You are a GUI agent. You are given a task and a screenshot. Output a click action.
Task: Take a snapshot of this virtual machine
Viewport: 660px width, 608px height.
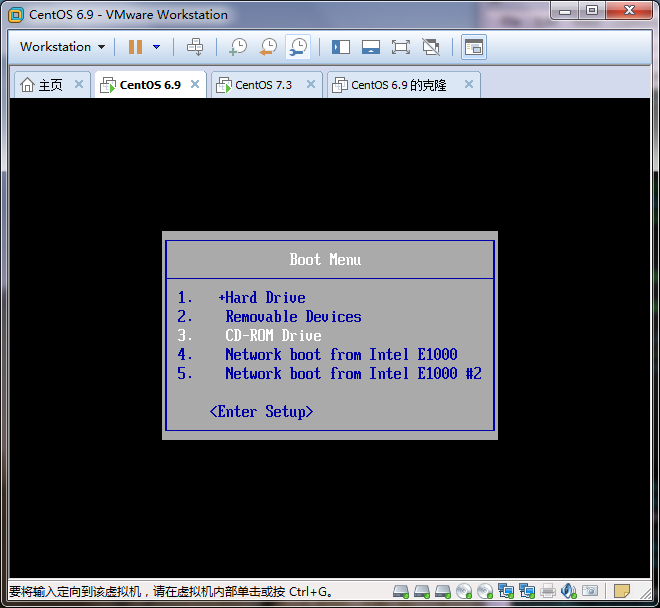[x=238, y=47]
